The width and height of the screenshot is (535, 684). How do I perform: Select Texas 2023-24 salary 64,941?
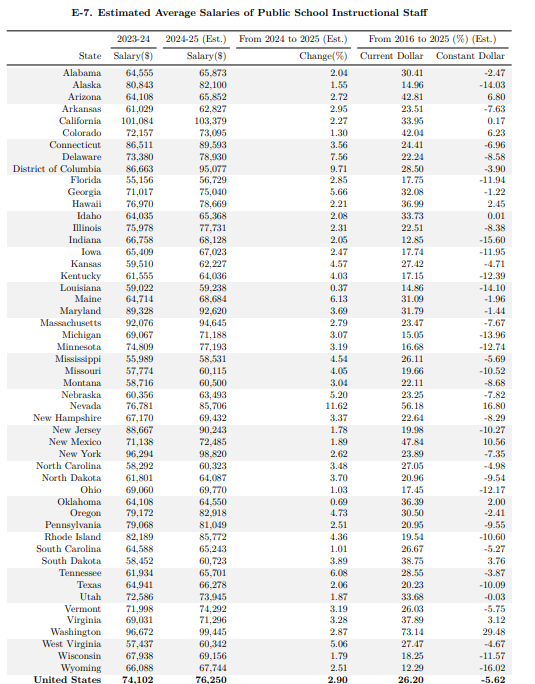pos(140,585)
